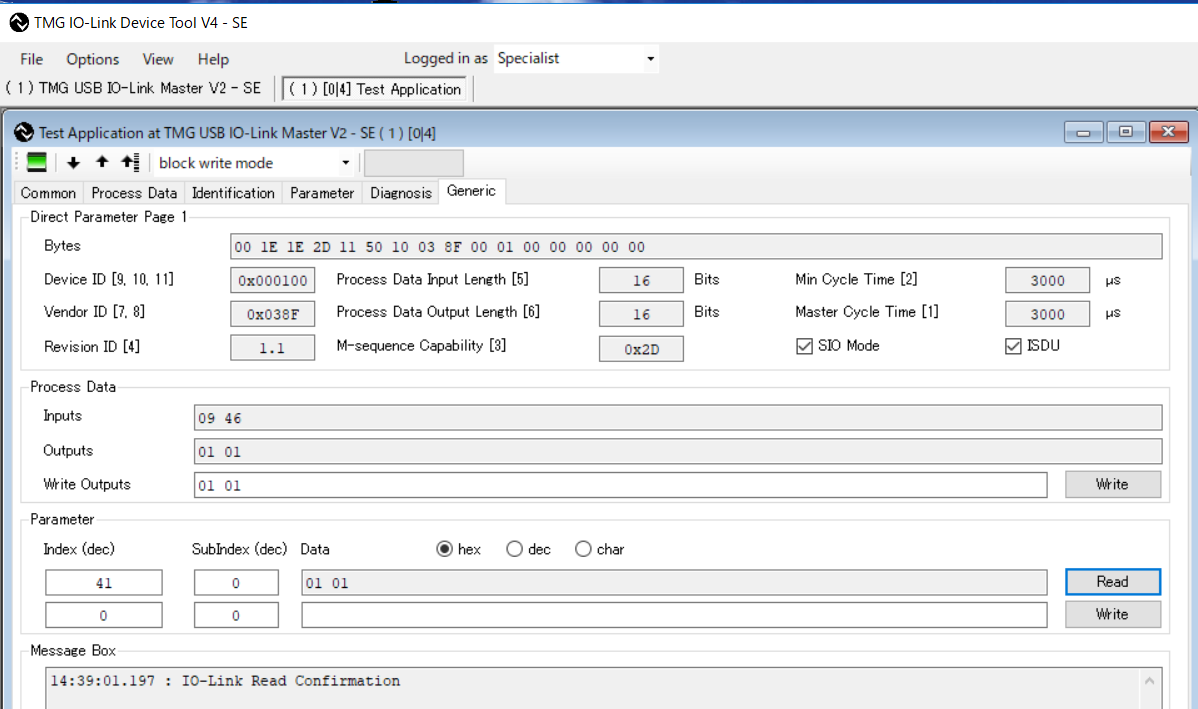The height and width of the screenshot is (709, 1198).
Task: Select the TMG USB IO-Link Master V2 window tab
Action: 133,88
